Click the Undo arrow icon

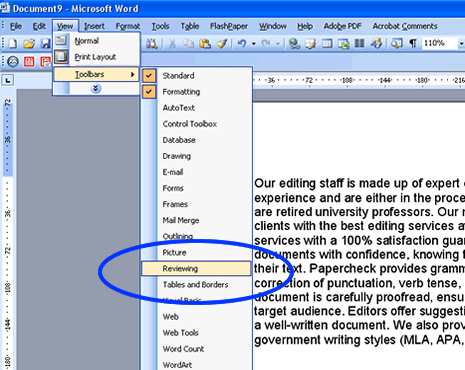coord(242,43)
